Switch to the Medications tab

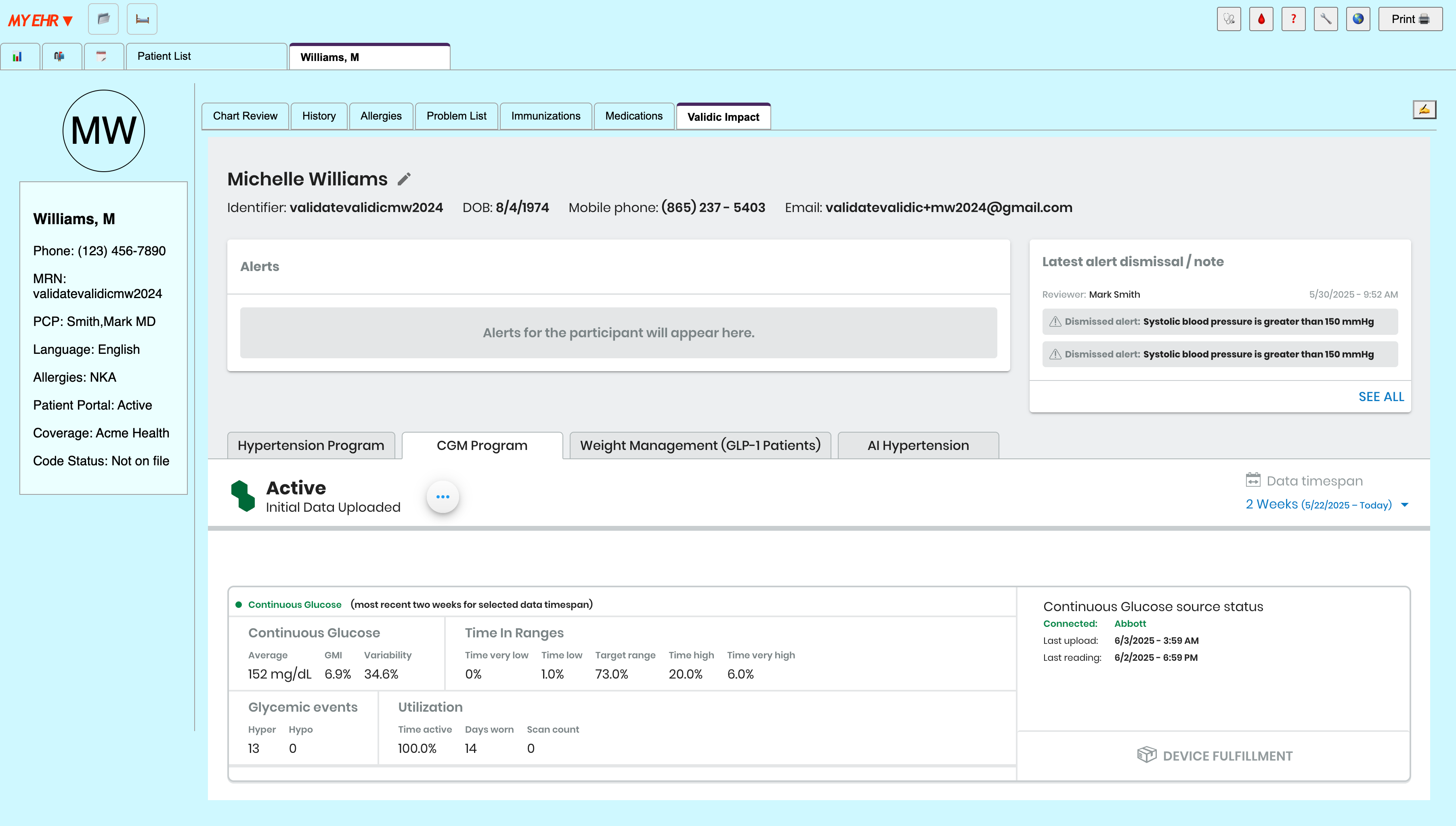point(633,116)
